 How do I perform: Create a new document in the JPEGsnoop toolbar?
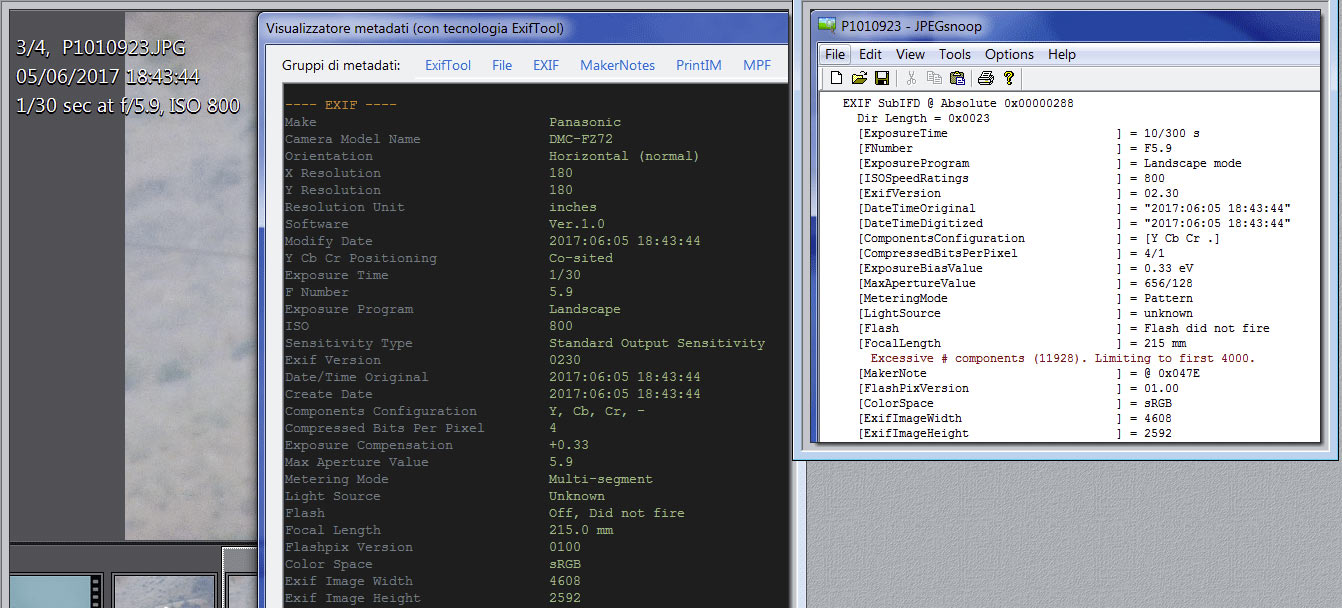(837, 78)
